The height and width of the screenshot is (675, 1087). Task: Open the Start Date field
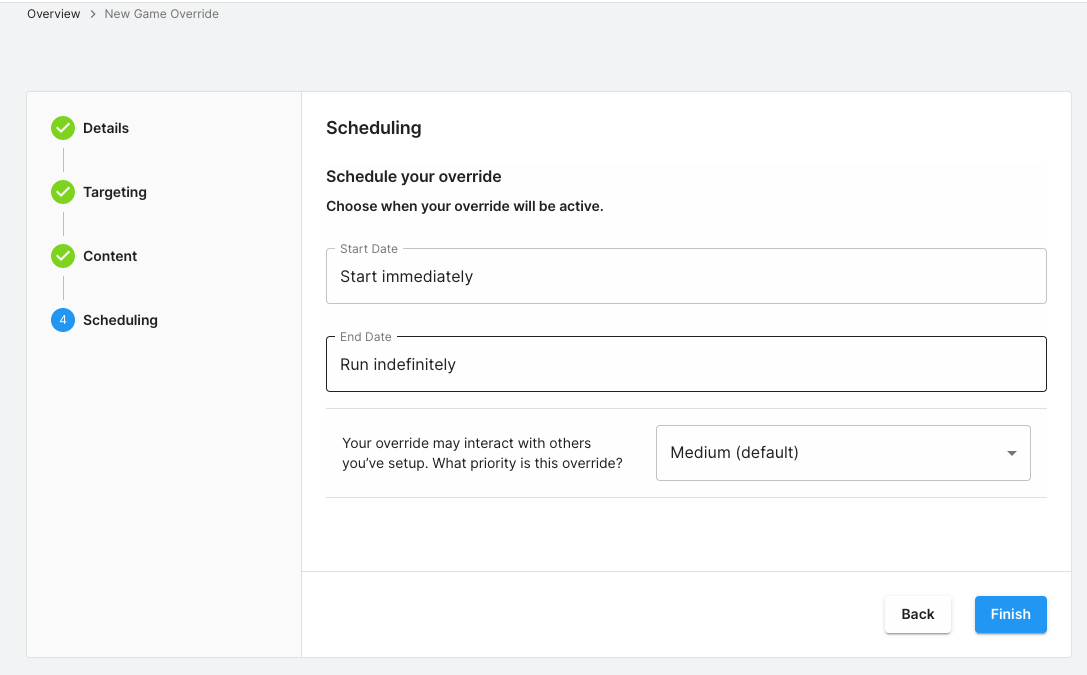(x=686, y=276)
